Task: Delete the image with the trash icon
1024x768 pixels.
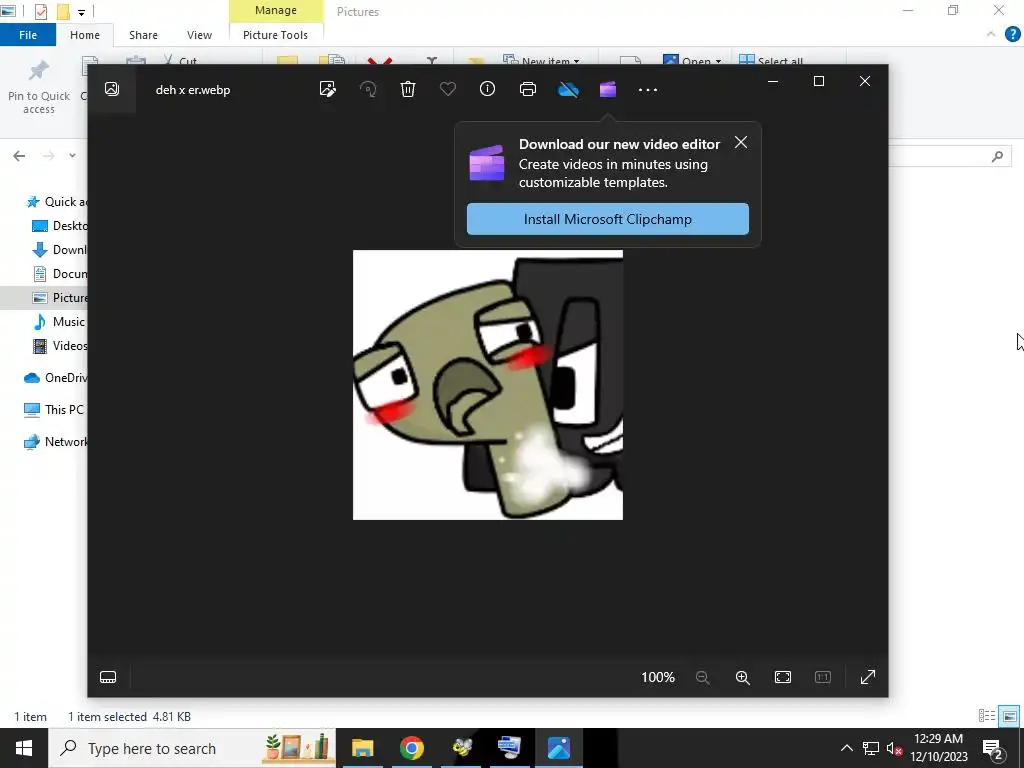Action: 408,89
